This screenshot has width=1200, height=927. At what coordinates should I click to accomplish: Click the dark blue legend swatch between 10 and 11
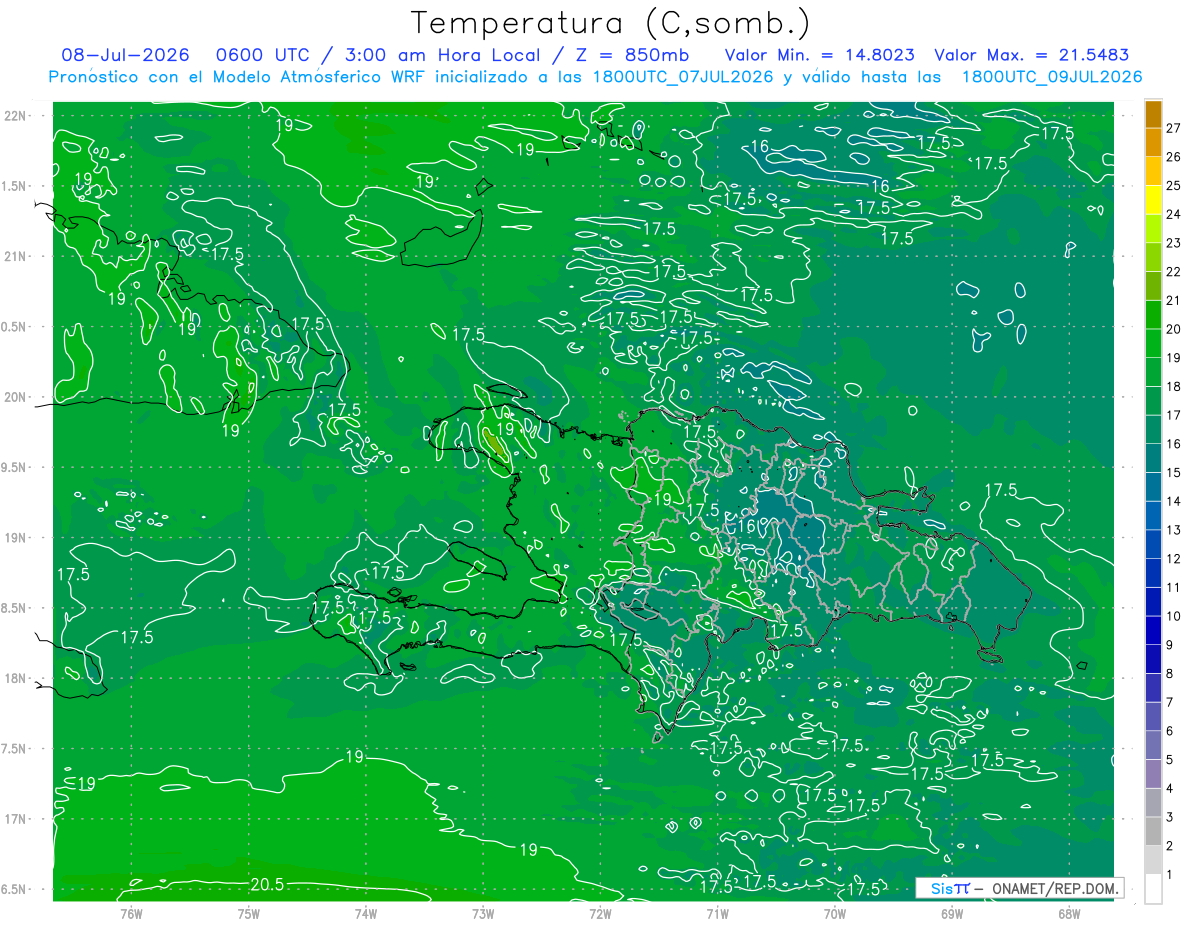[x=1153, y=602]
